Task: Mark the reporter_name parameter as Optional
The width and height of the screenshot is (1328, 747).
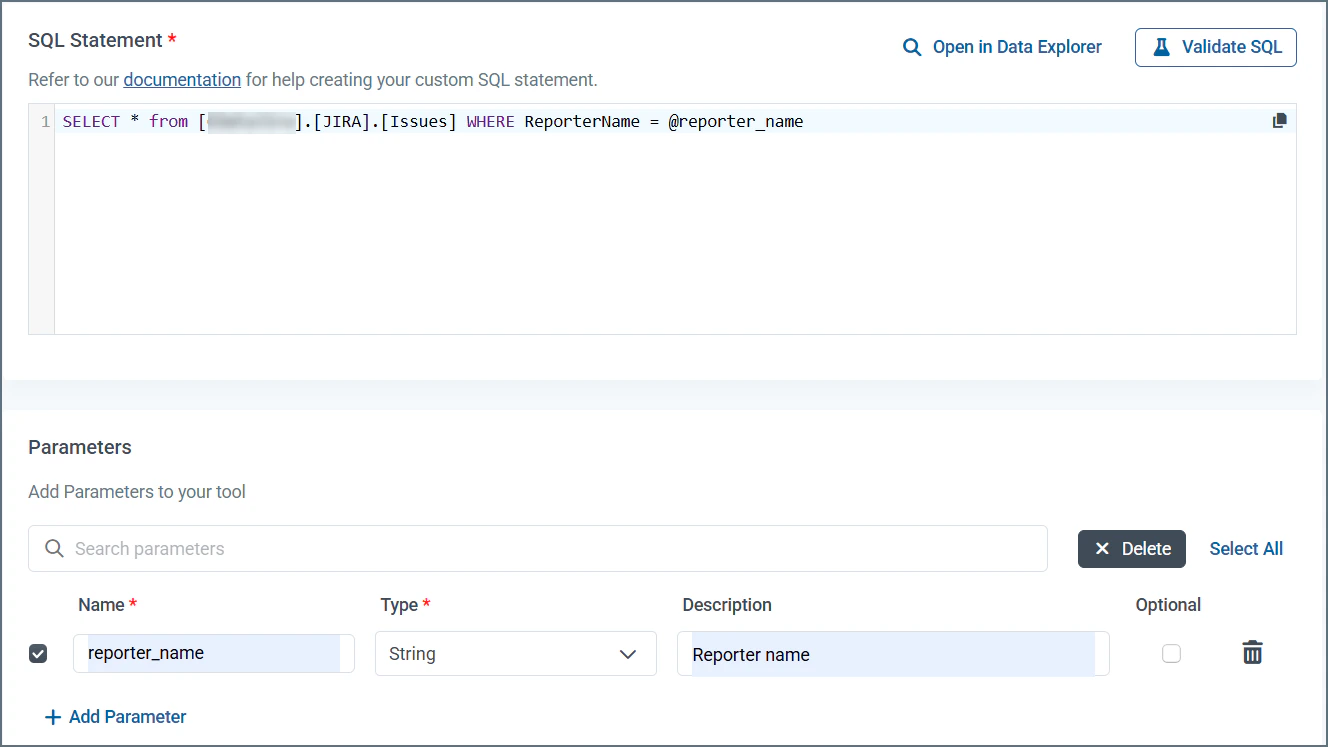Action: tap(1171, 652)
